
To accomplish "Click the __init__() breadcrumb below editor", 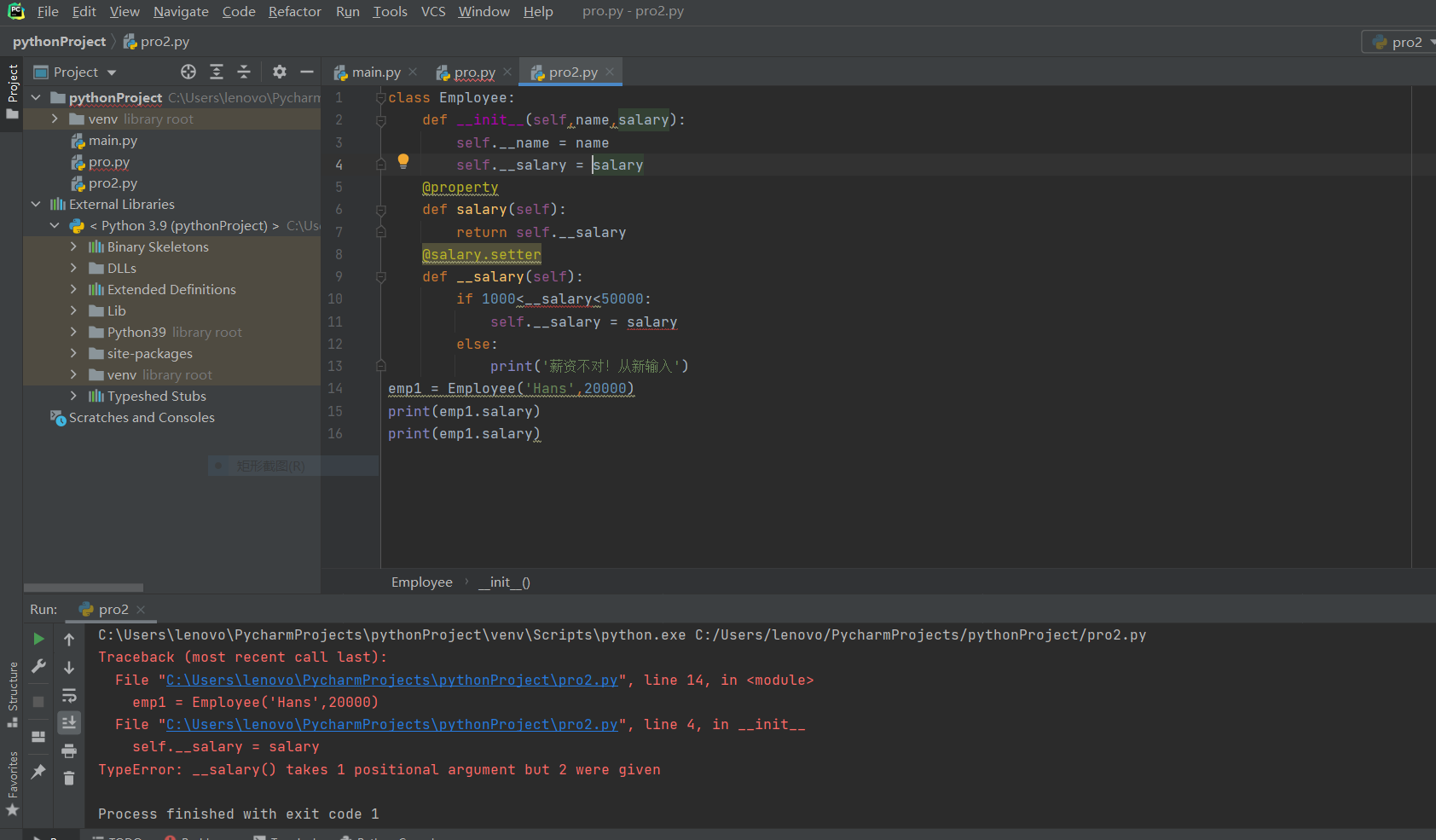I will (504, 582).
